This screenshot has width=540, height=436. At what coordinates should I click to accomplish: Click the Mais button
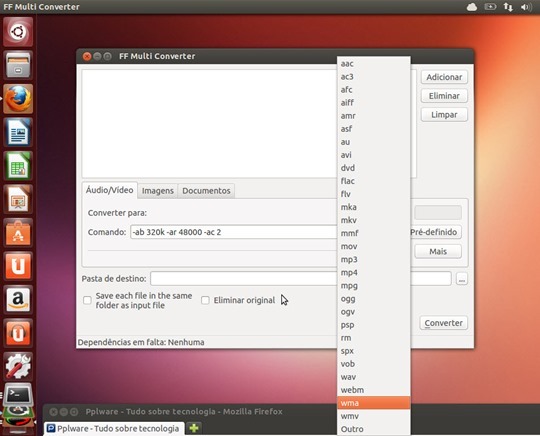pyautogui.click(x=438, y=252)
